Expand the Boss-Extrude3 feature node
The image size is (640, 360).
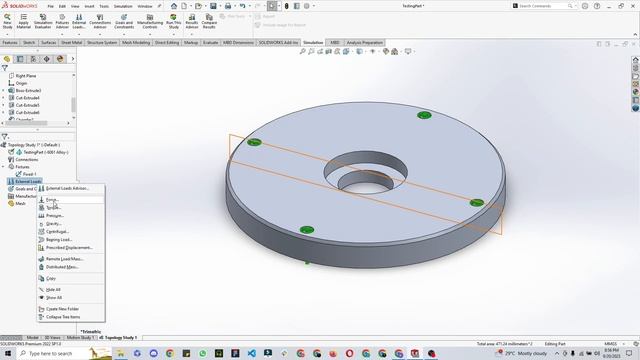(4, 91)
